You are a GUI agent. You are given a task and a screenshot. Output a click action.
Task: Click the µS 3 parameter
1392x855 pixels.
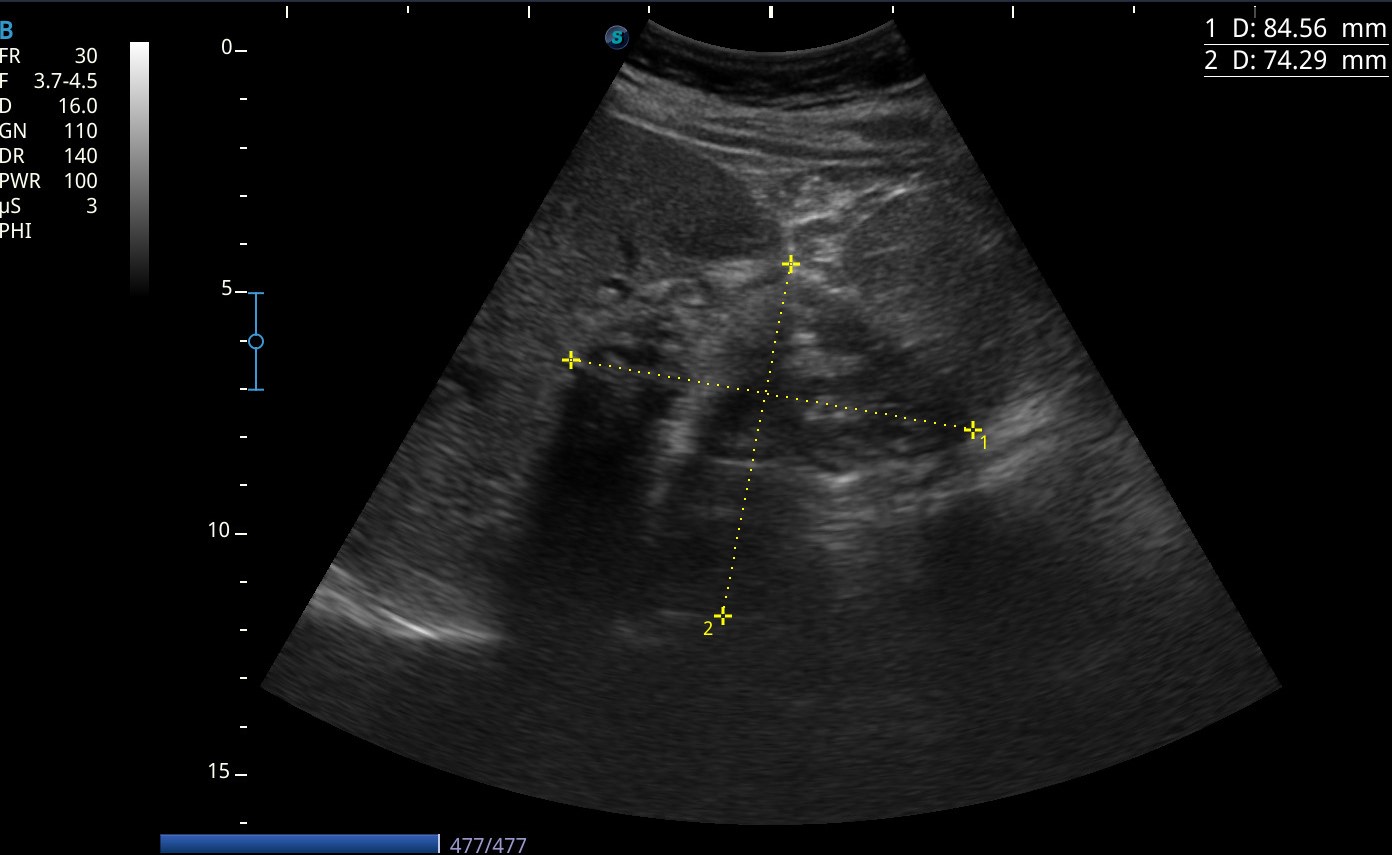pos(48,206)
